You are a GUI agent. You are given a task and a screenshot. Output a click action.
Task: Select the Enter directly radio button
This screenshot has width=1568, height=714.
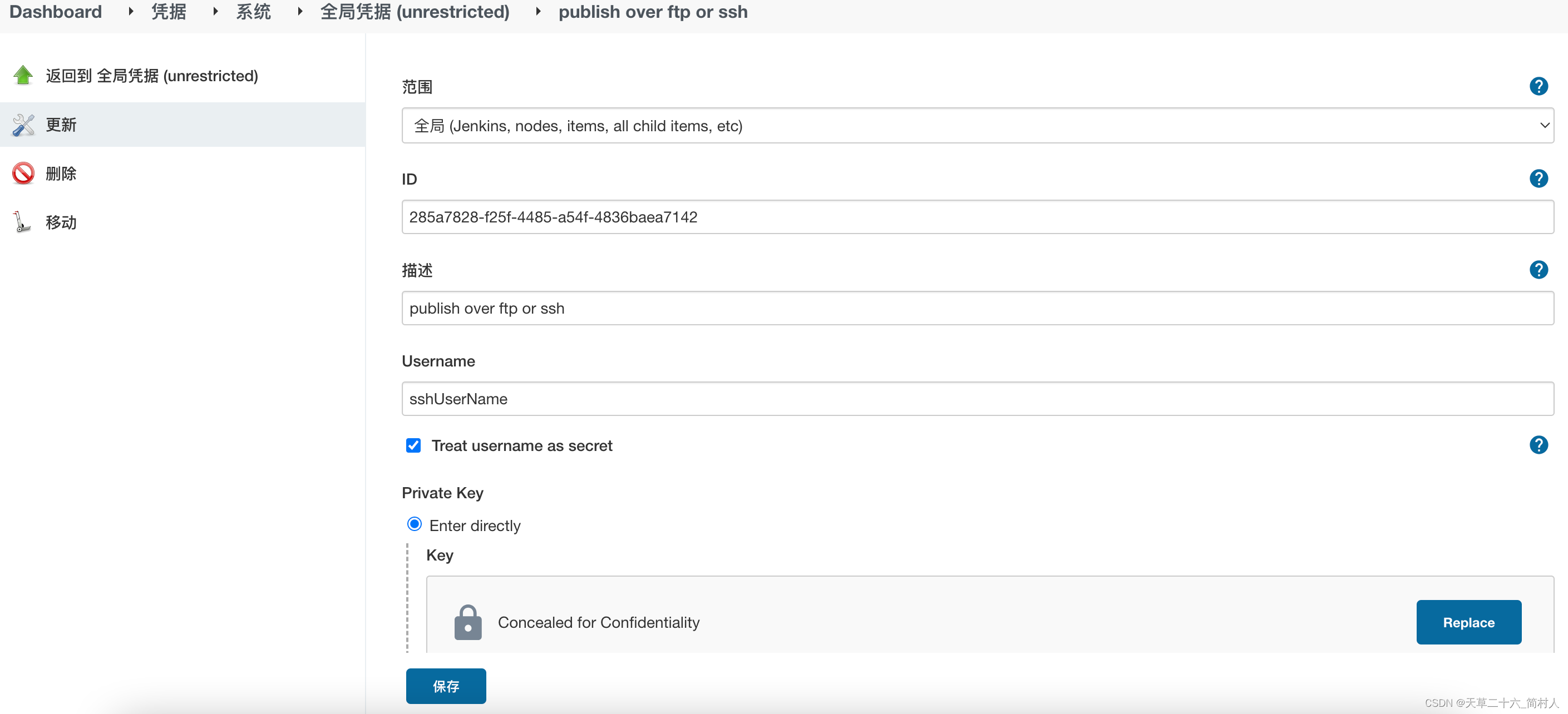[x=415, y=524]
